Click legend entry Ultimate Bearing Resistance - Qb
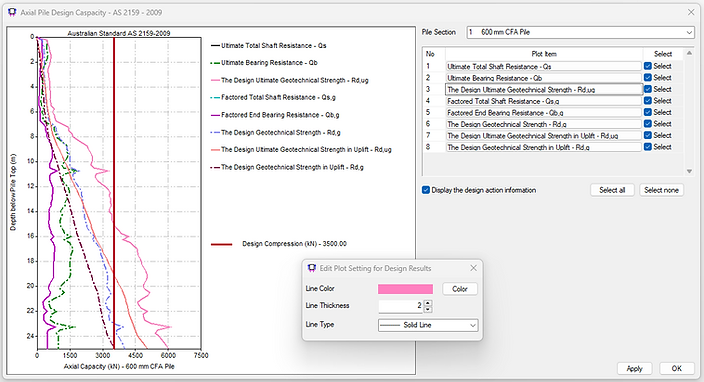 pos(264,62)
